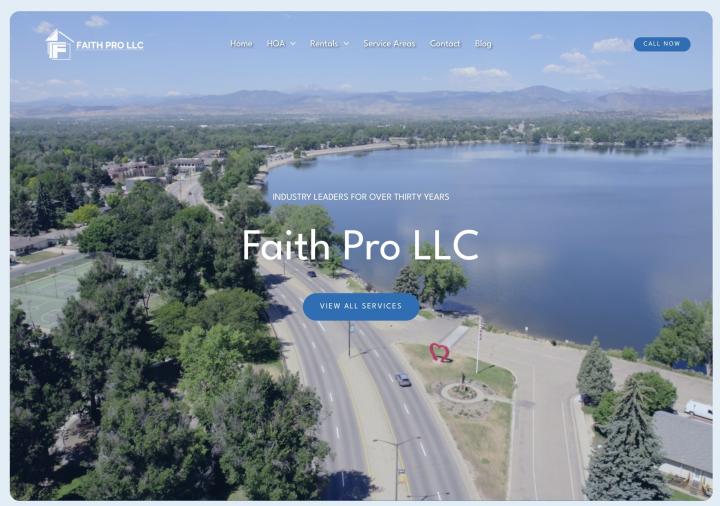Click the FAITH PRO LLC logo text
720x506 pixels.
[110, 45]
